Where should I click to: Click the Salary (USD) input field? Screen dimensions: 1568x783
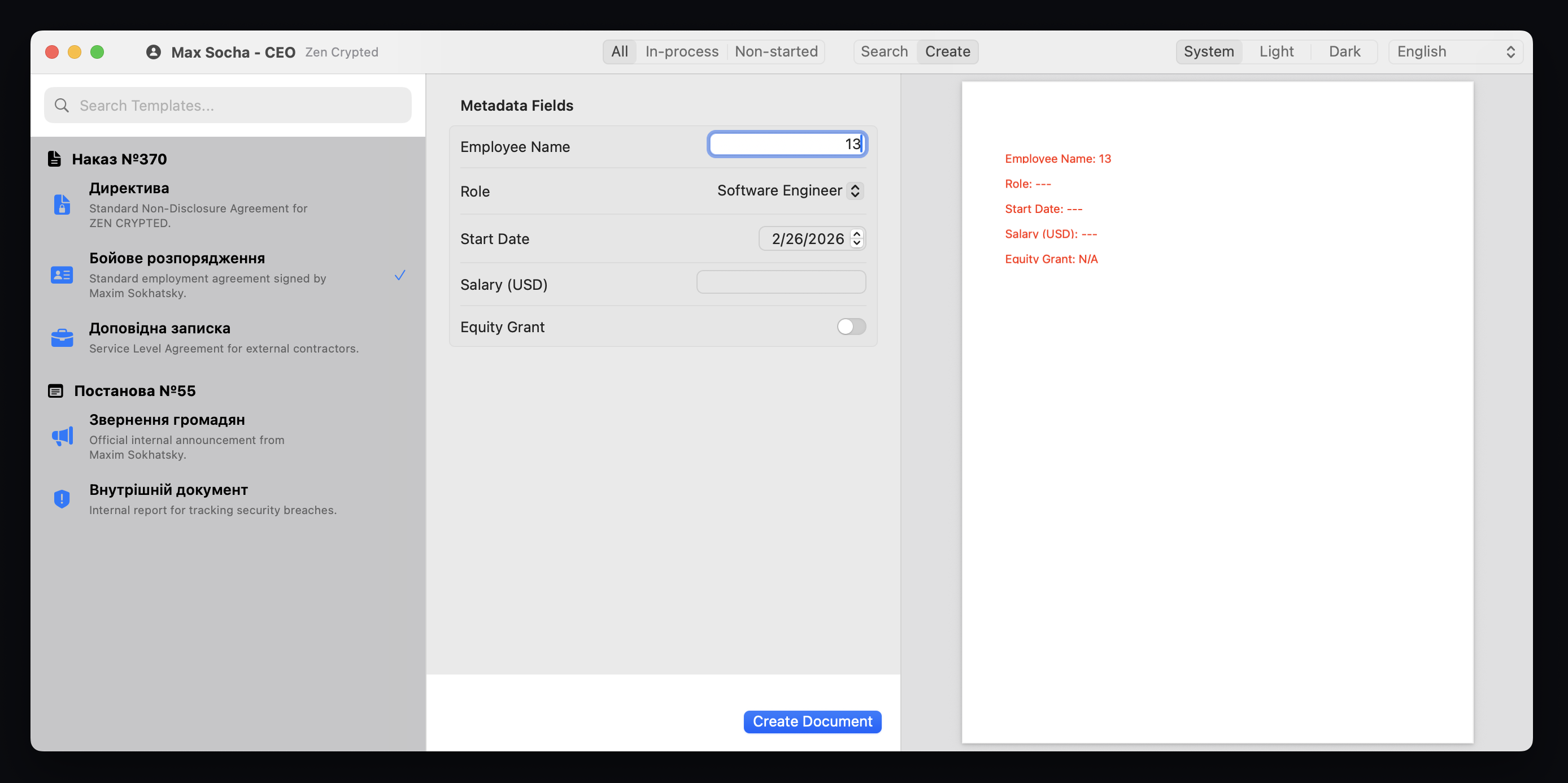pos(781,282)
